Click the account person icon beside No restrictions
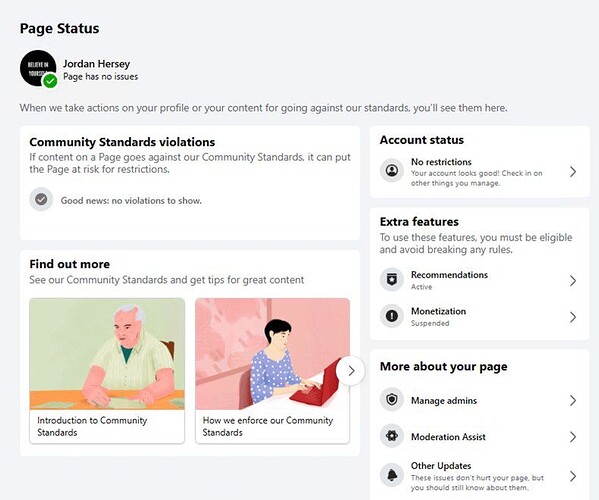 tap(392, 170)
